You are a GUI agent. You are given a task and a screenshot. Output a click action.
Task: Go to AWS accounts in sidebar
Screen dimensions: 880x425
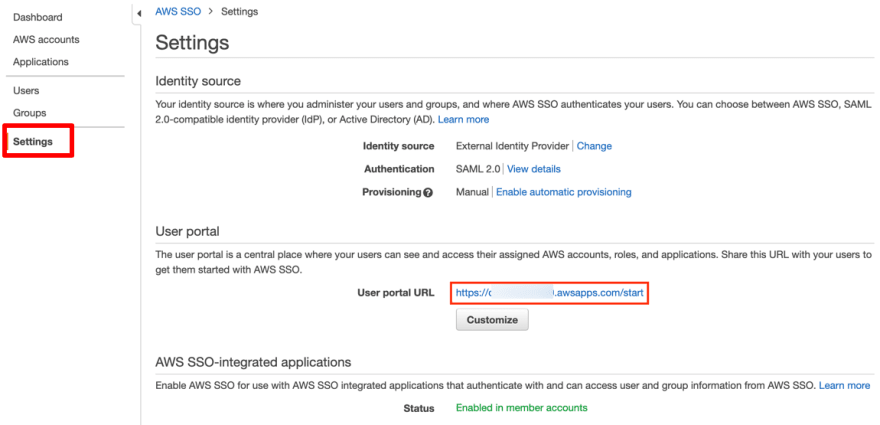(x=46, y=40)
